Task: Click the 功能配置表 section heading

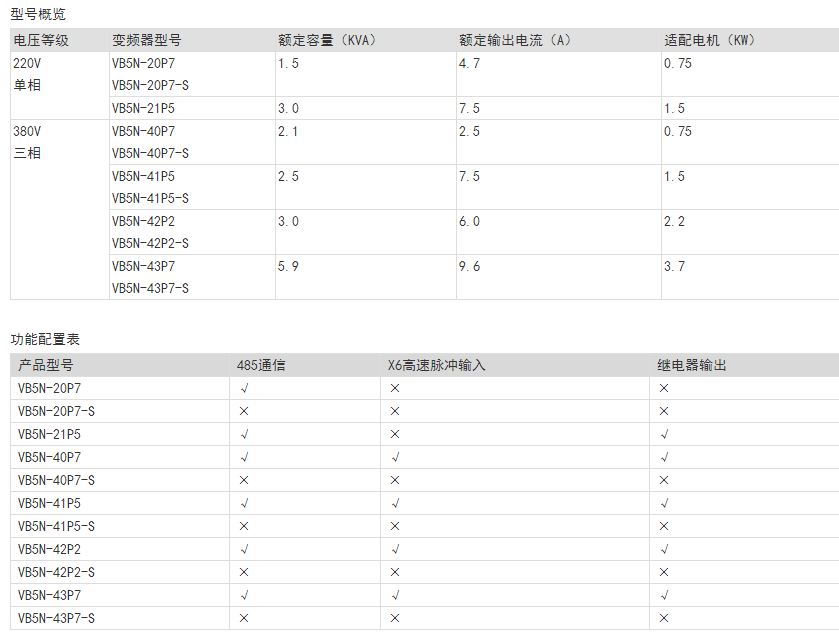Action: point(45,340)
